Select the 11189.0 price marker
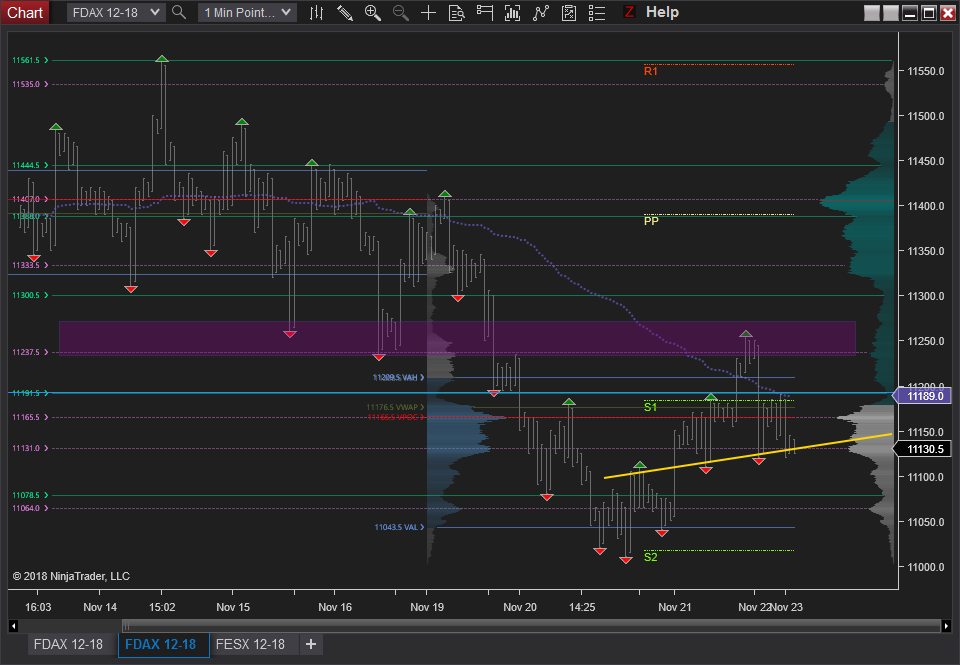 pos(923,396)
